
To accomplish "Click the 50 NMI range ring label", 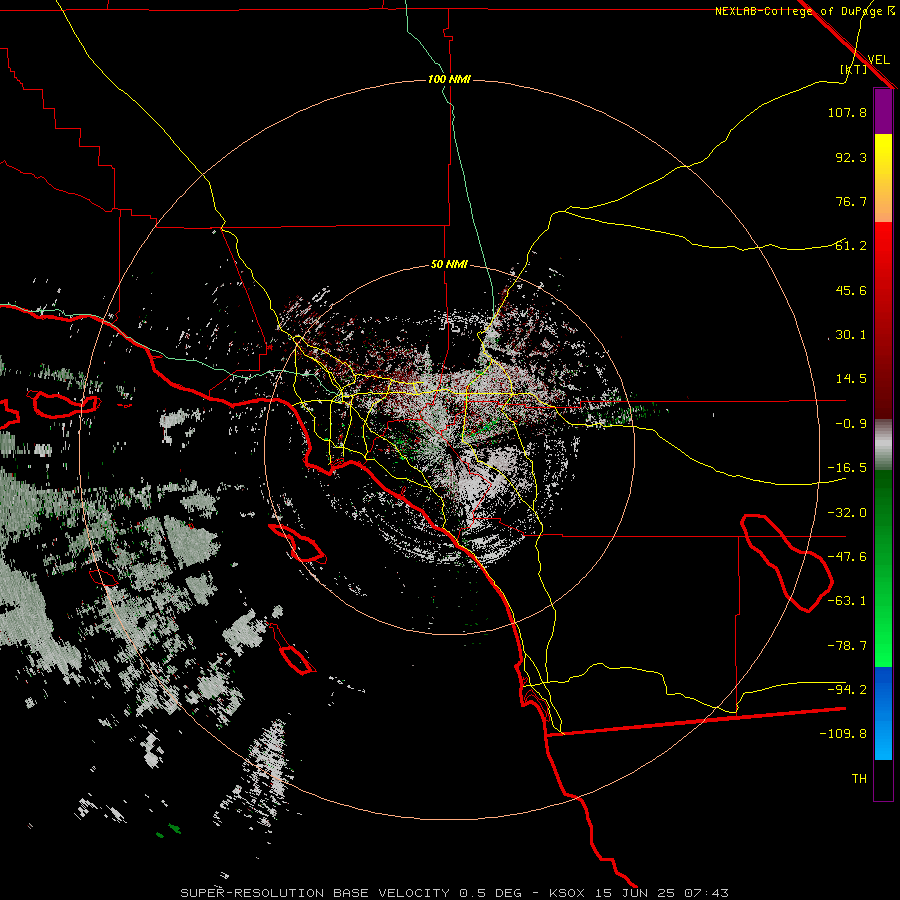I will click(449, 265).
